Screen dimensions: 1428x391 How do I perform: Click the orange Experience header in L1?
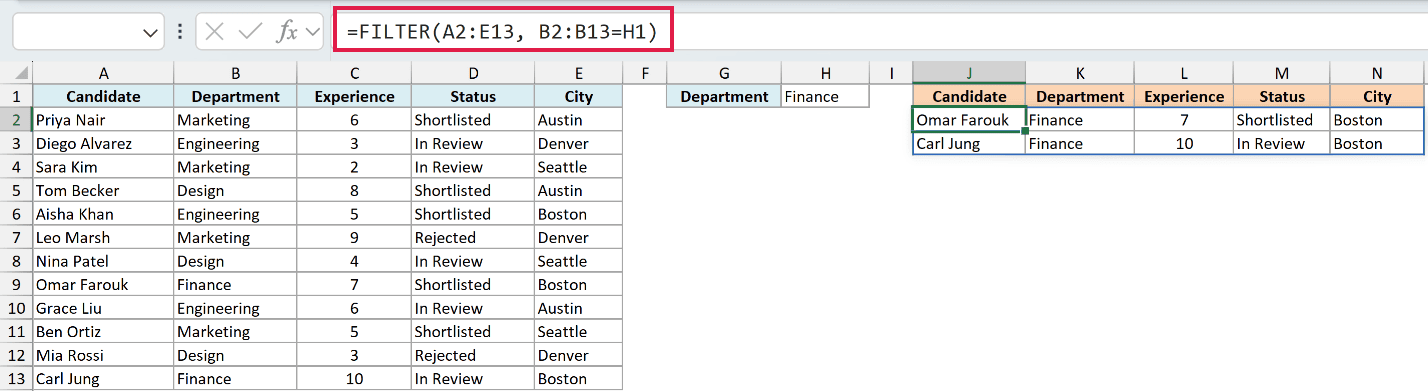coord(1184,96)
